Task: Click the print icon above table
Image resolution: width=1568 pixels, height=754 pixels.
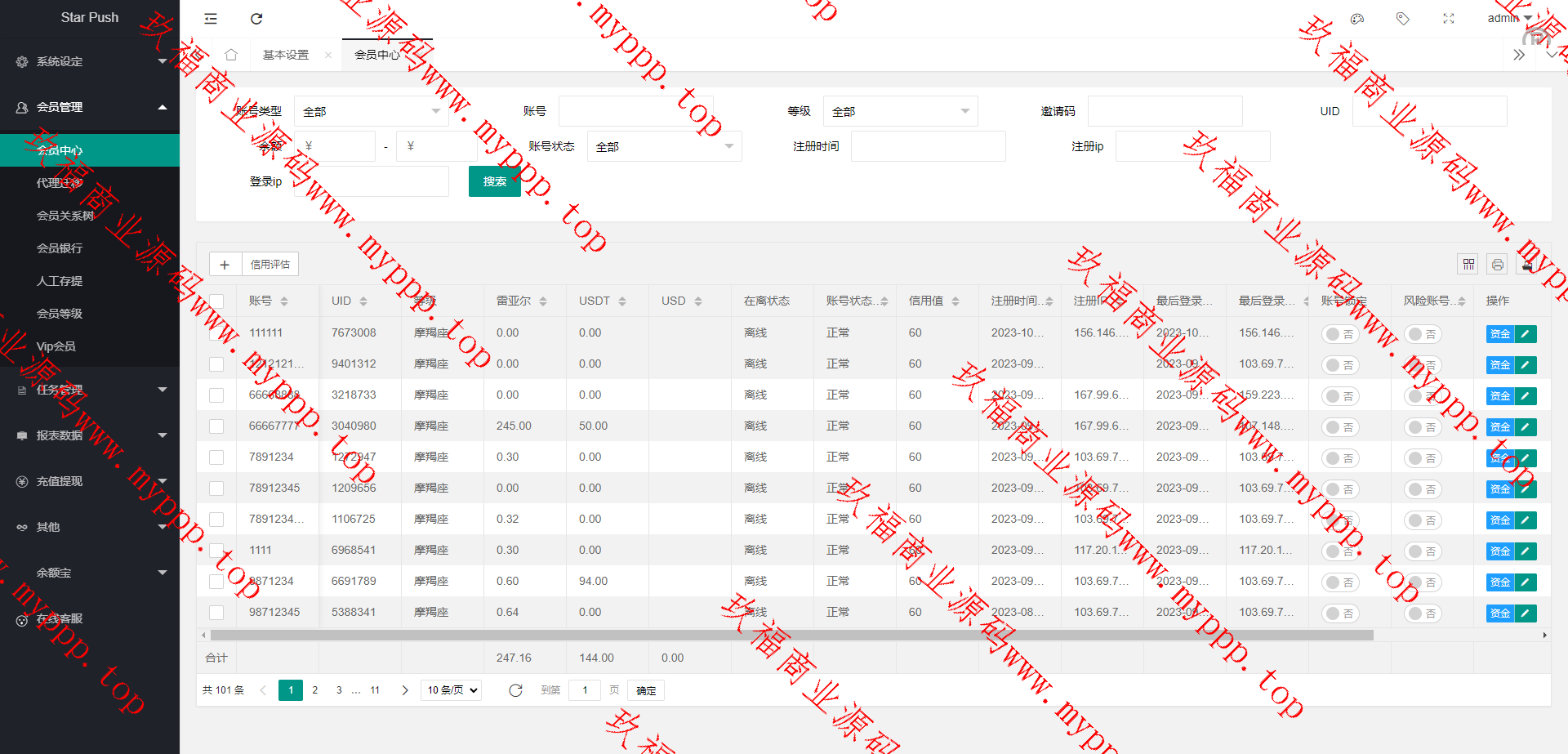Action: pos(1497,264)
